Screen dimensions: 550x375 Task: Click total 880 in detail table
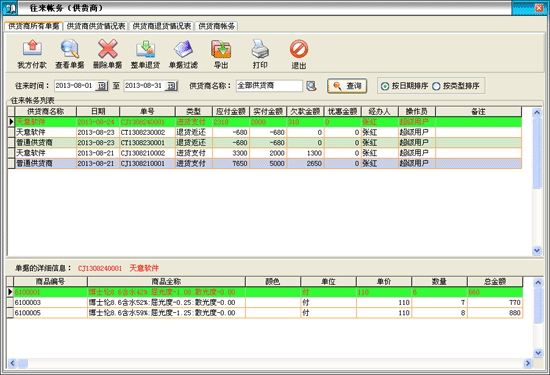(x=515, y=313)
